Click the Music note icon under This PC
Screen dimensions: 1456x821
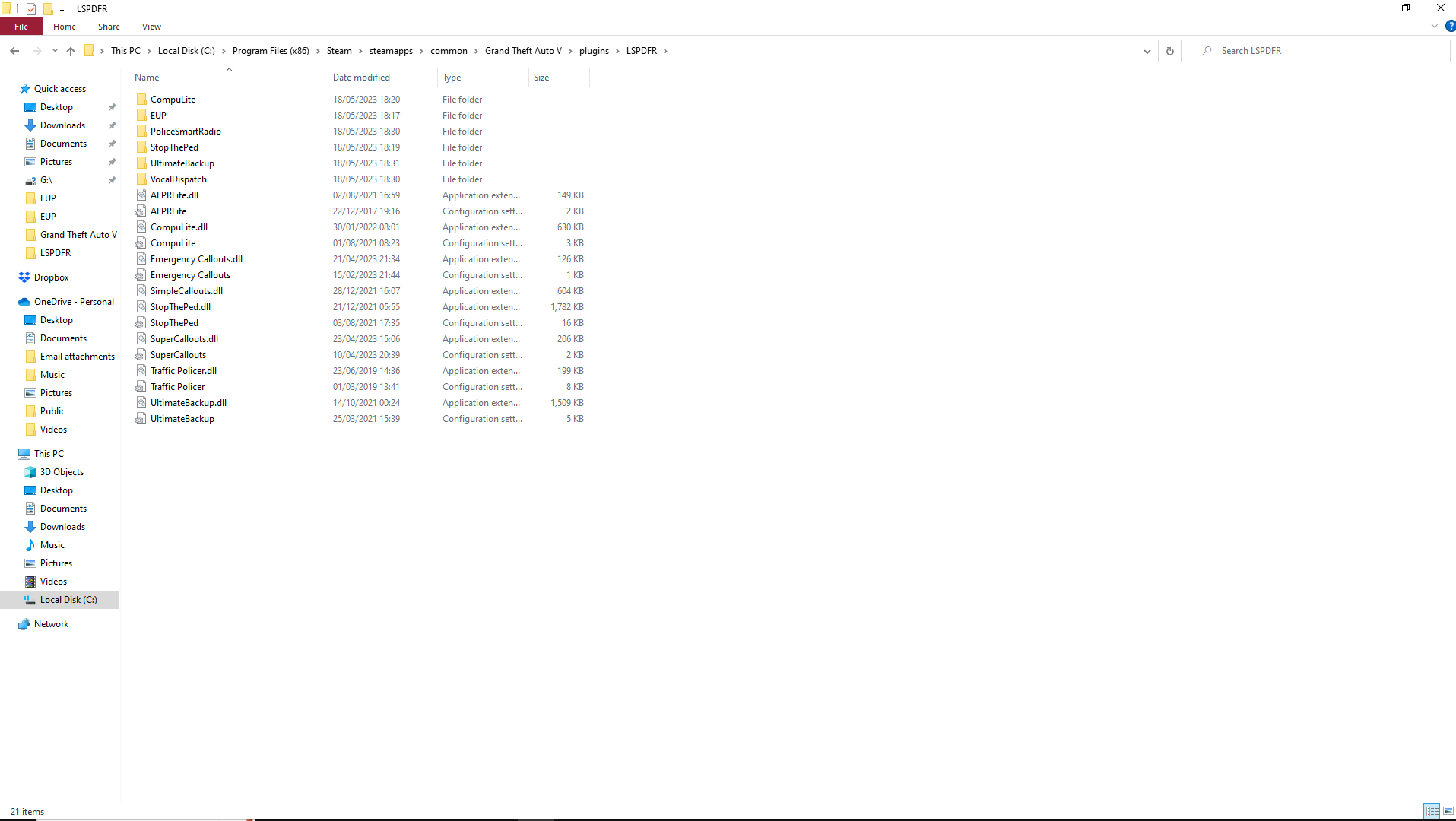(x=30, y=545)
